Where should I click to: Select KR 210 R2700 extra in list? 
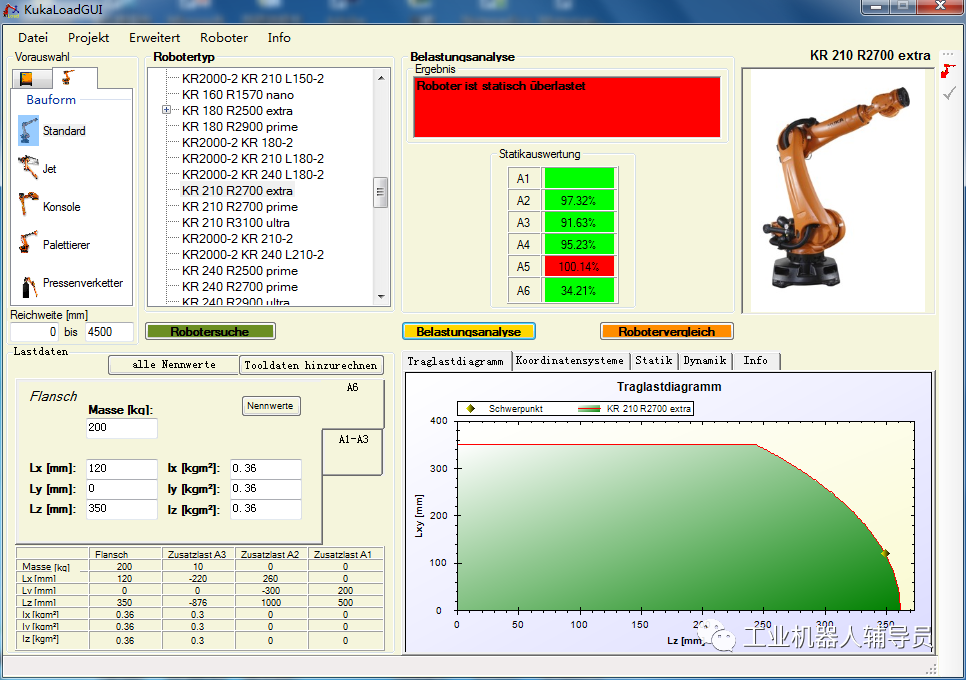point(237,190)
